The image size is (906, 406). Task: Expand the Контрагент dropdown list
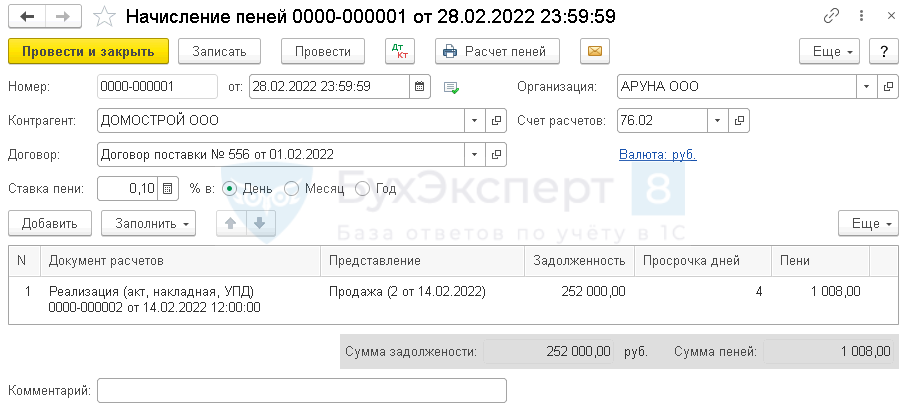pyautogui.click(x=474, y=121)
